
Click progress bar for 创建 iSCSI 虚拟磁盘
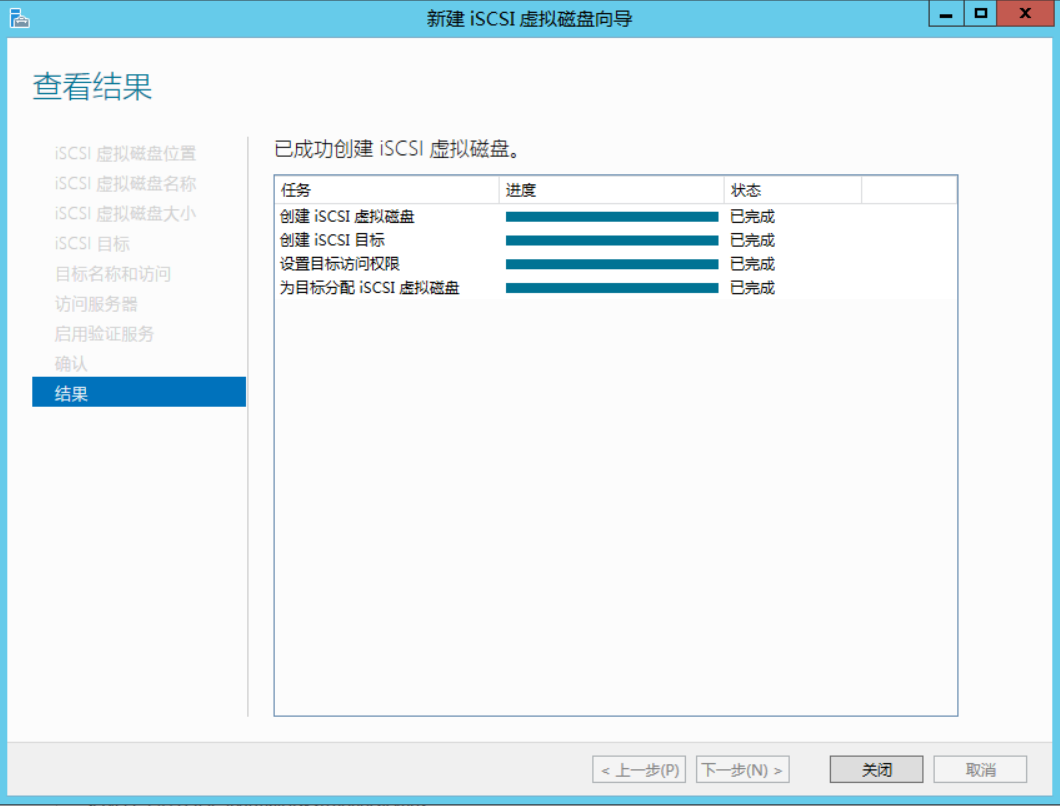(612, 216)
